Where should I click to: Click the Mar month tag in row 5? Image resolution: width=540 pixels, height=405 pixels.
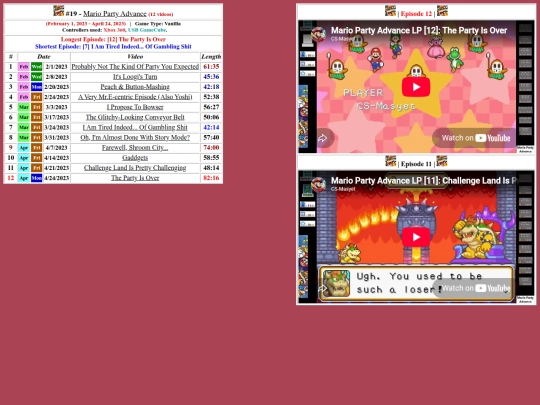tap(24, 107)
